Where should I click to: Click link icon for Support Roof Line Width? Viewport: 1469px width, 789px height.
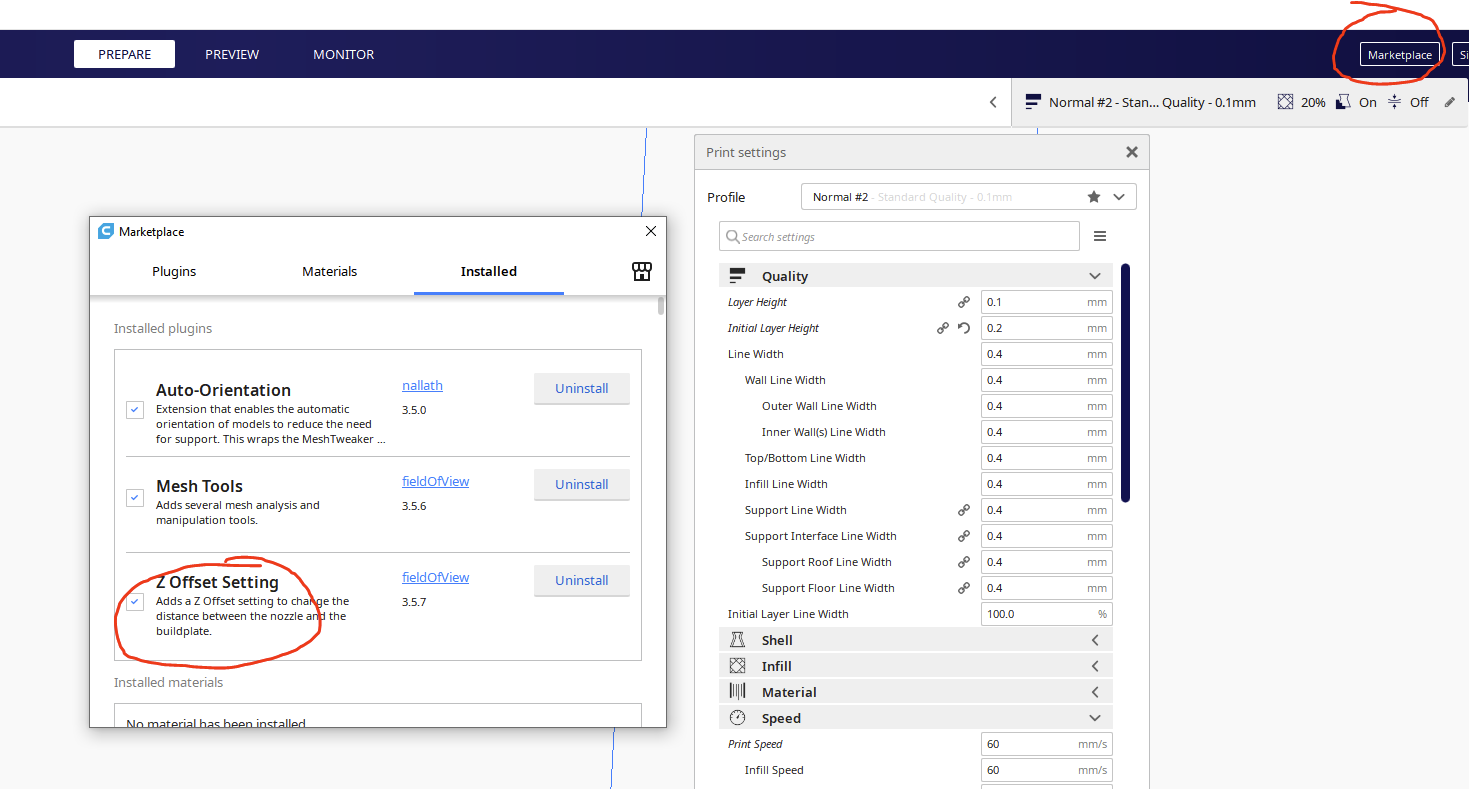coord(964,562)
